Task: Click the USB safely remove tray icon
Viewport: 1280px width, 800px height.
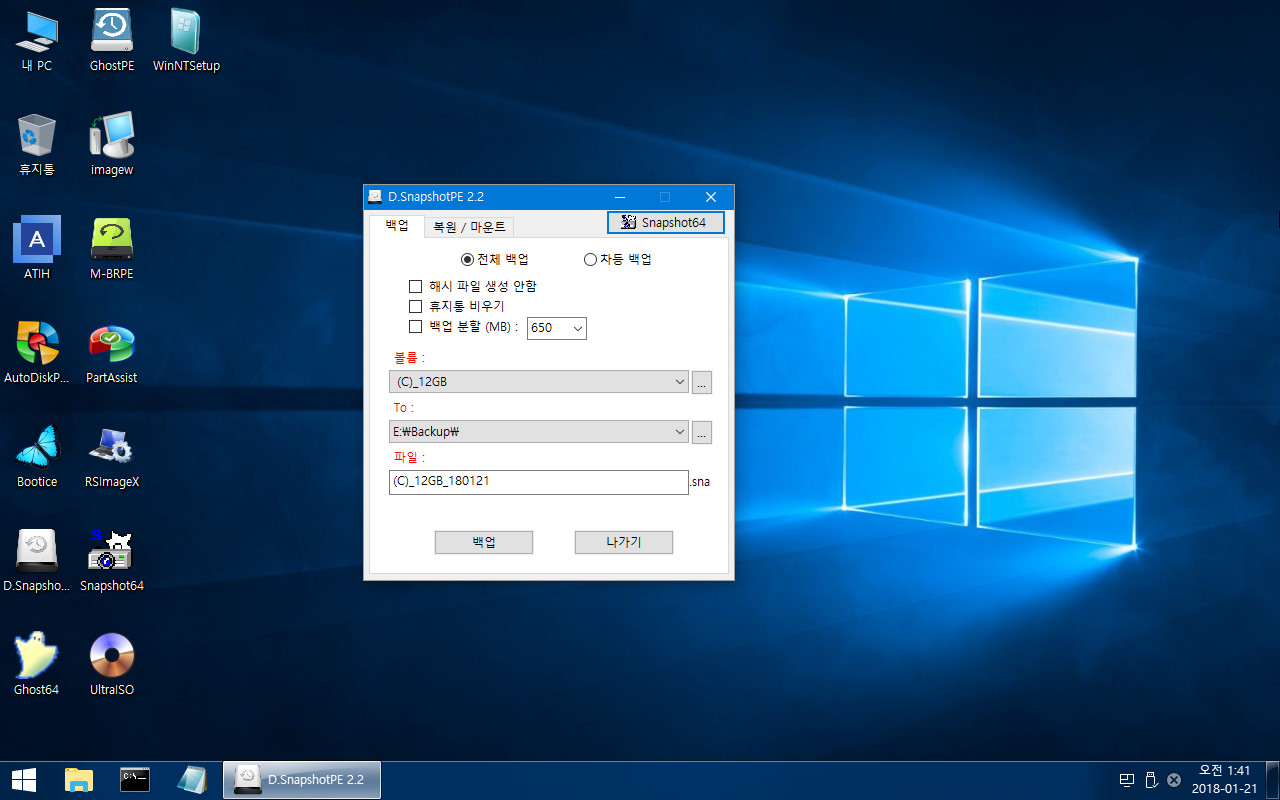Action: (x=1151, y=780)
